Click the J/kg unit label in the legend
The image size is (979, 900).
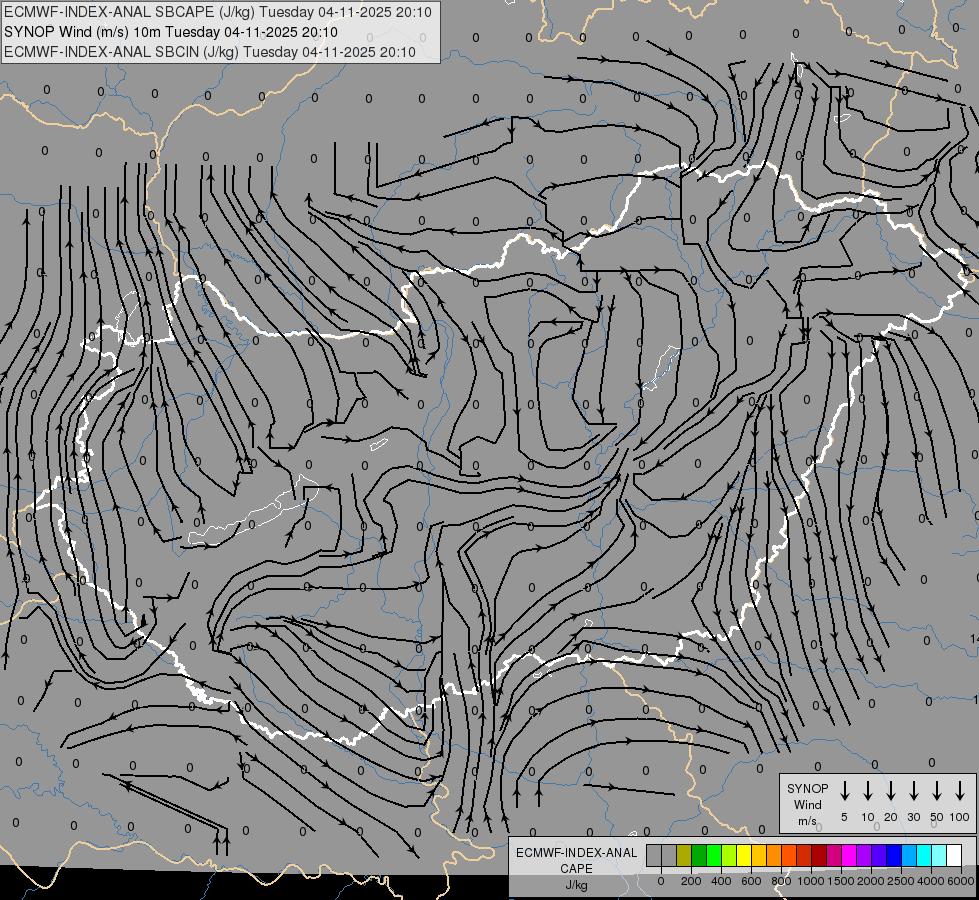(576, 885)
